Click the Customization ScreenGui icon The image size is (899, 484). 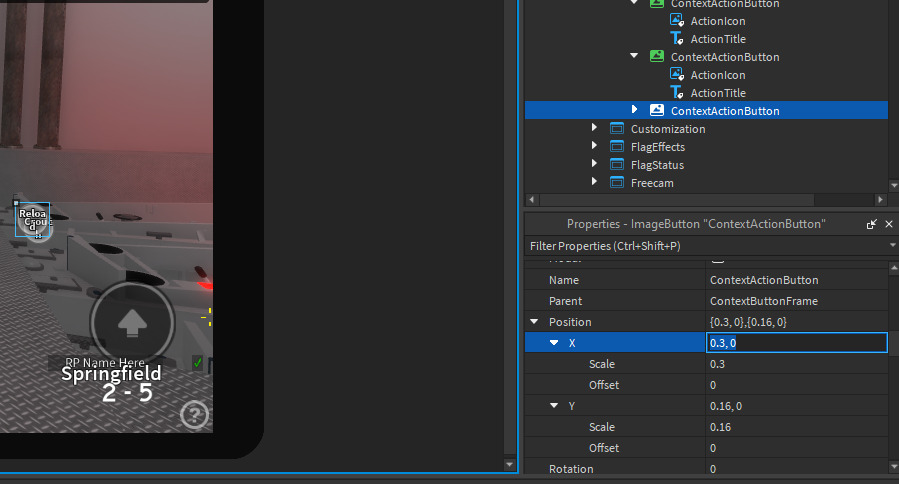tap(615, 129)
